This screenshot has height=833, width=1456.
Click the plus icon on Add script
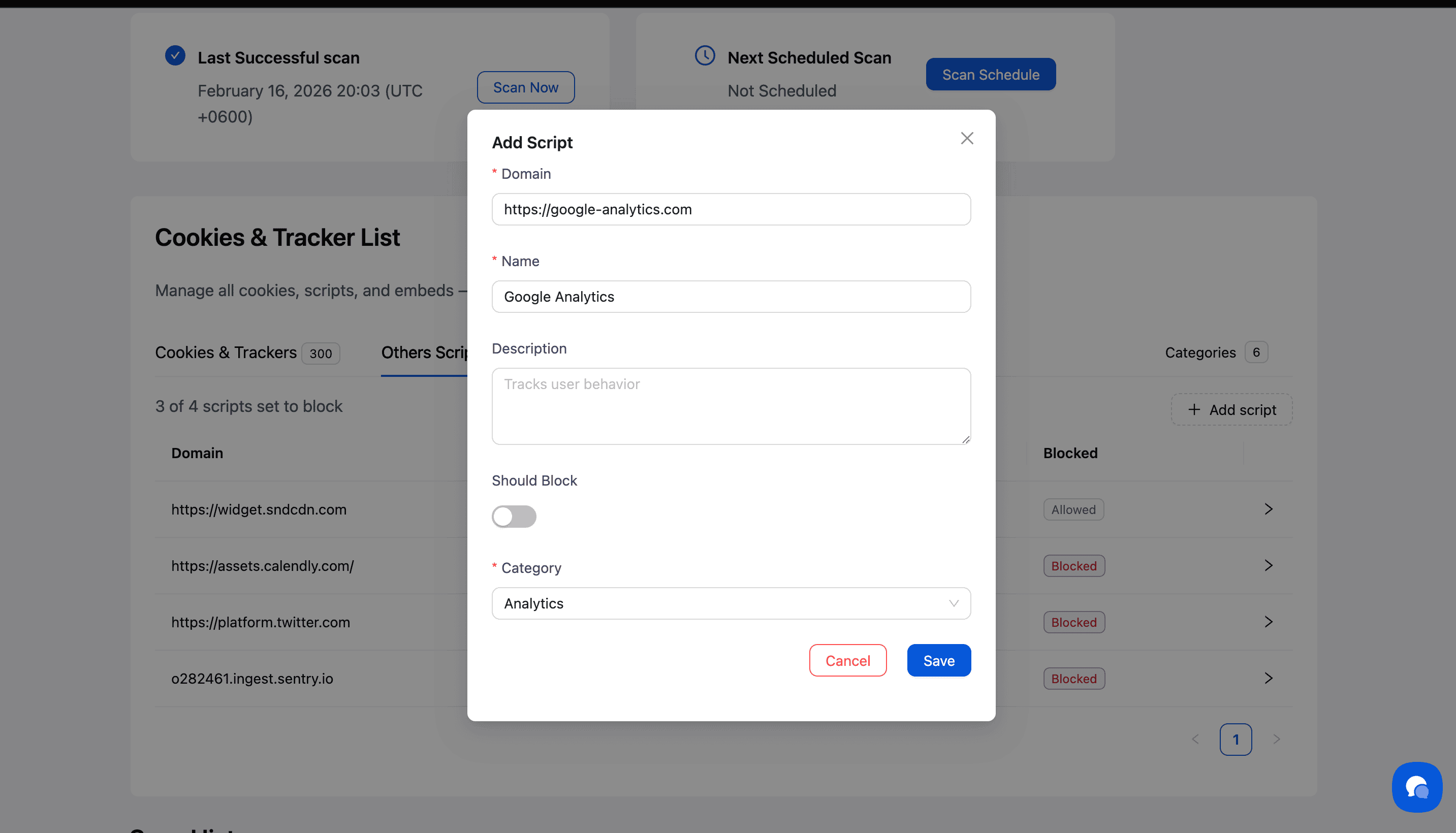pos(1193,409)
